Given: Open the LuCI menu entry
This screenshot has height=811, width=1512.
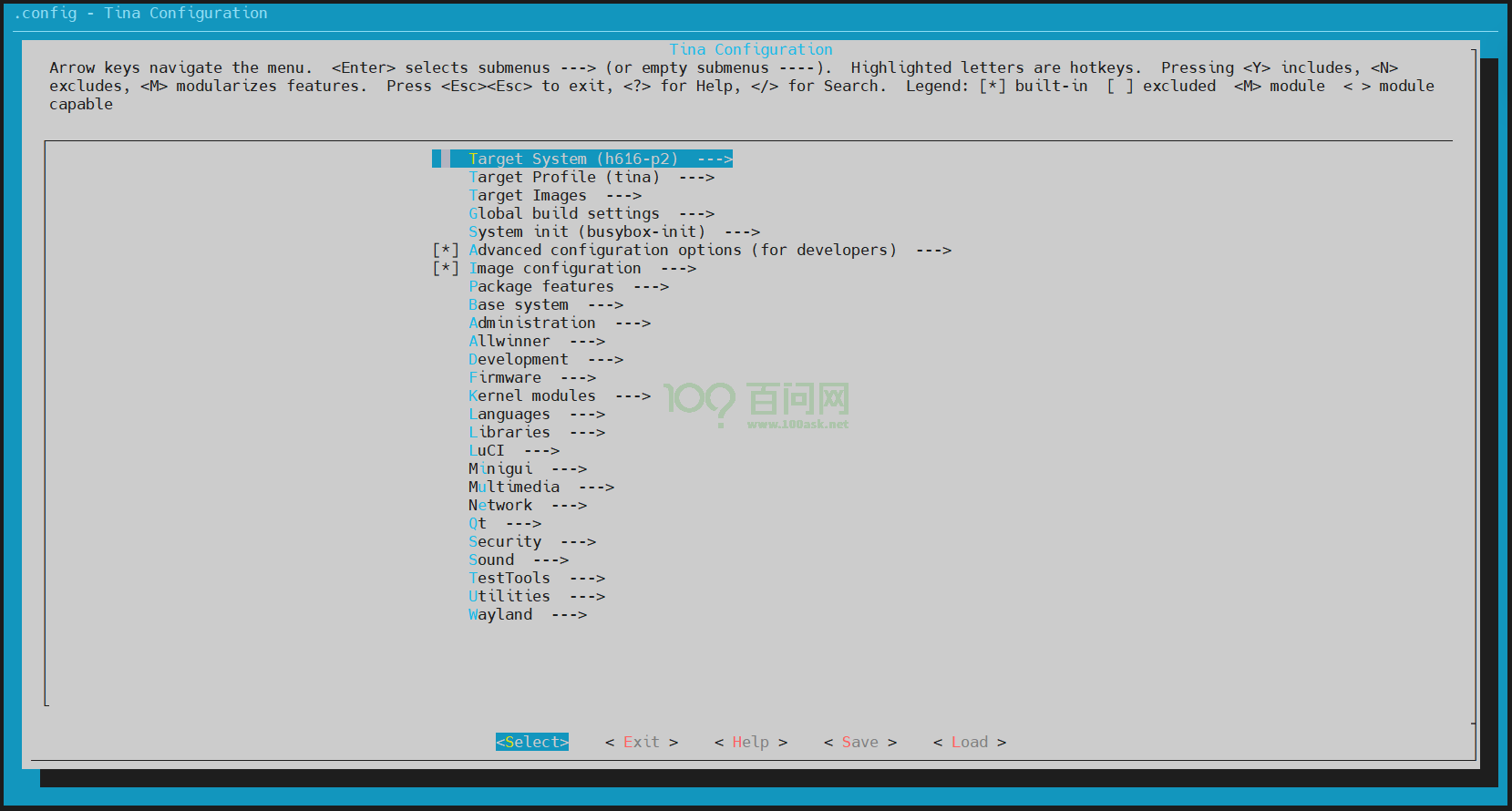Looking at the screenshot, I should (x=486, y=450).
